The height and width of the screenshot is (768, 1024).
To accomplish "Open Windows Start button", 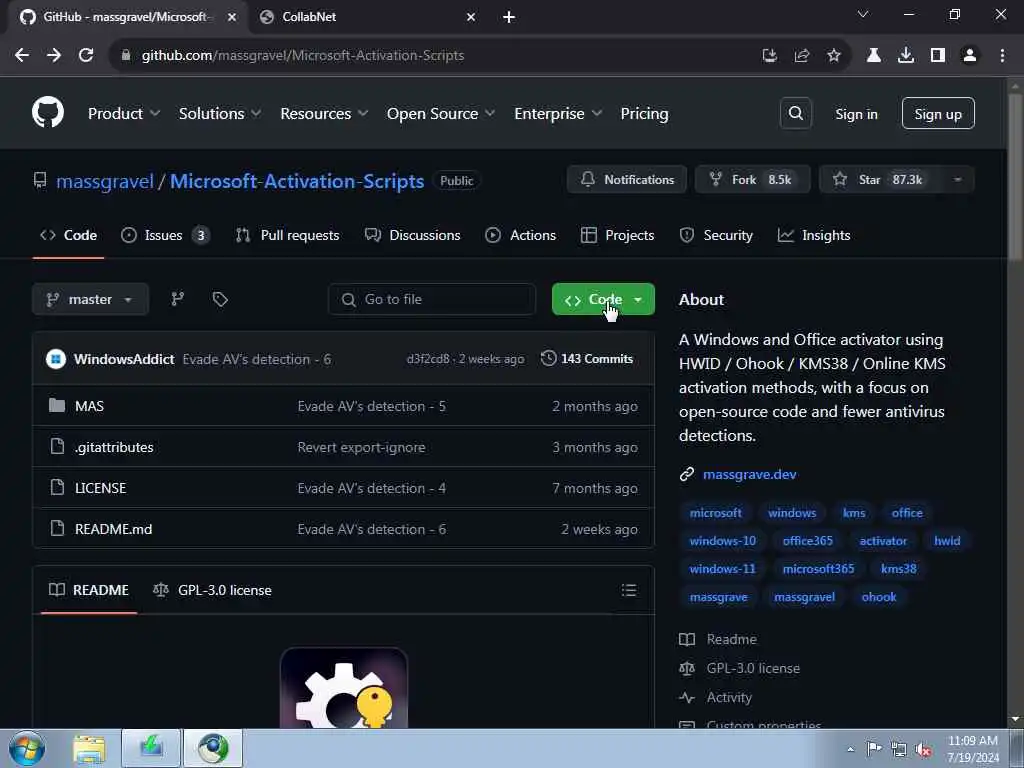I will click(27, 748).
